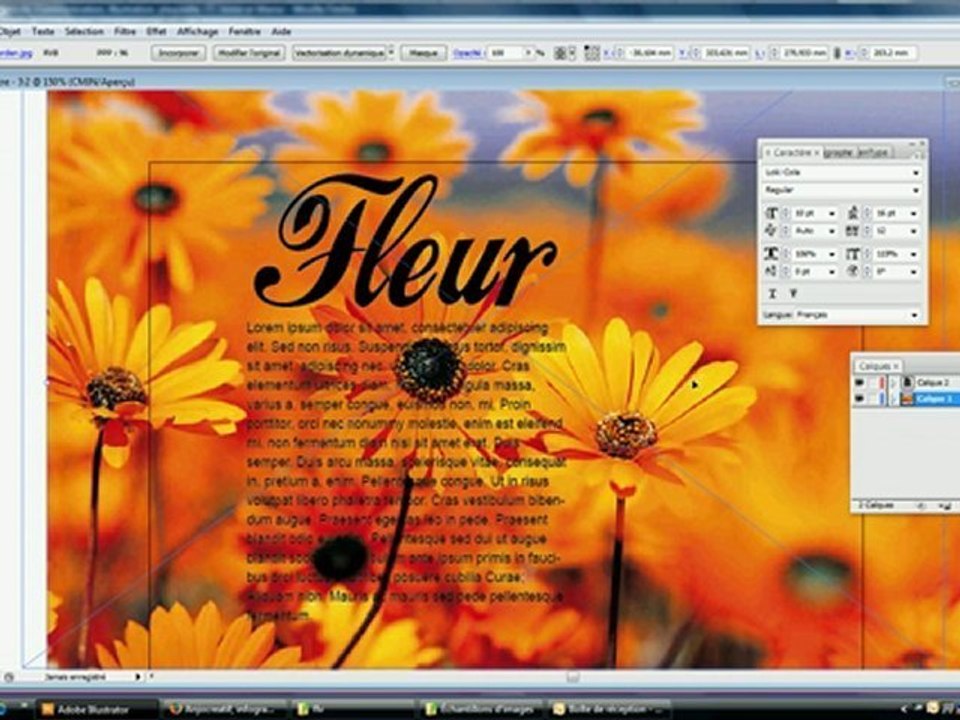Click the constrain proportions link icon
This screenshot has width=960, height=720.
[837, 53]
